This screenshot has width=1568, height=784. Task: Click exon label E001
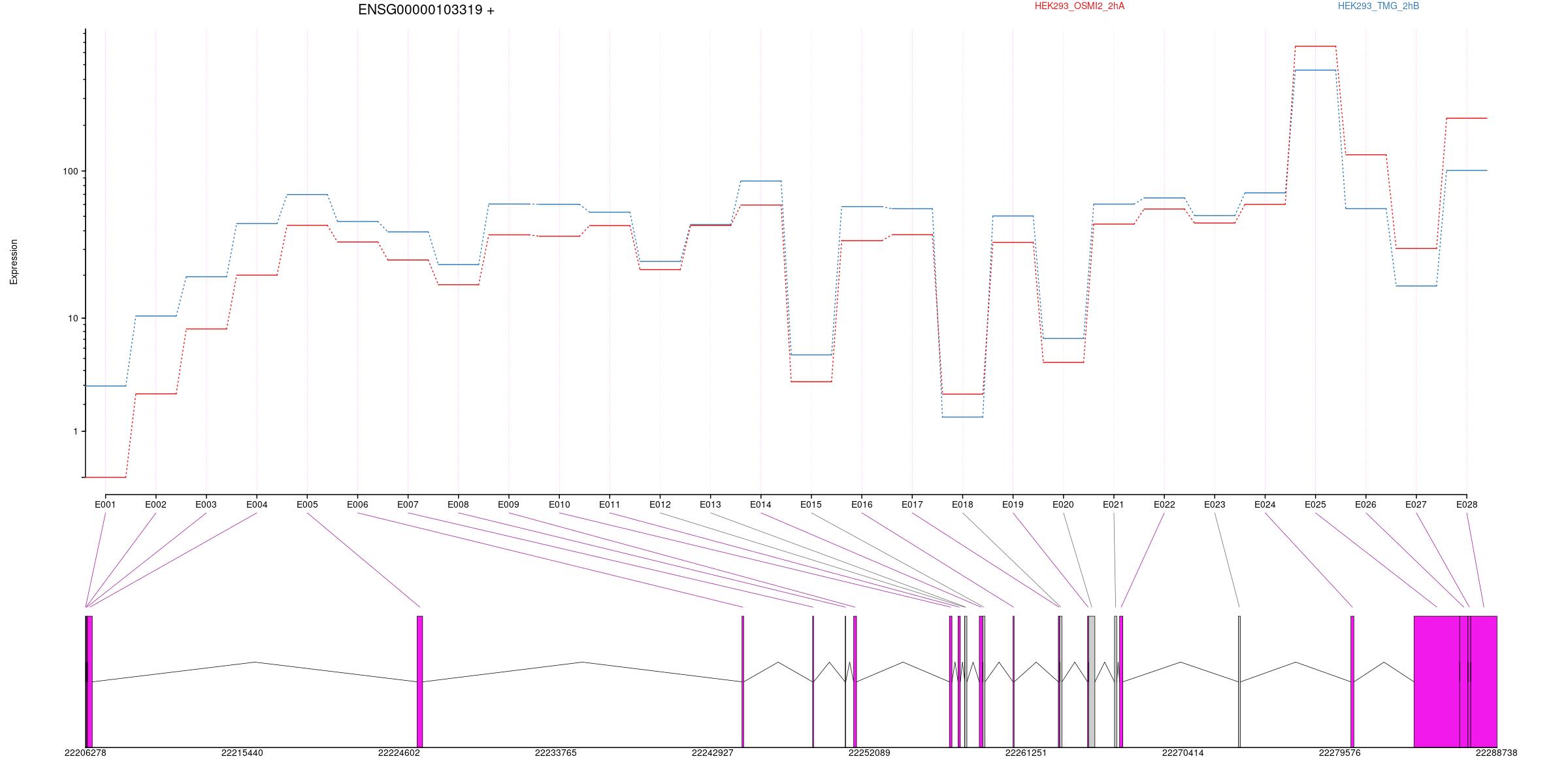pos(105,504)
